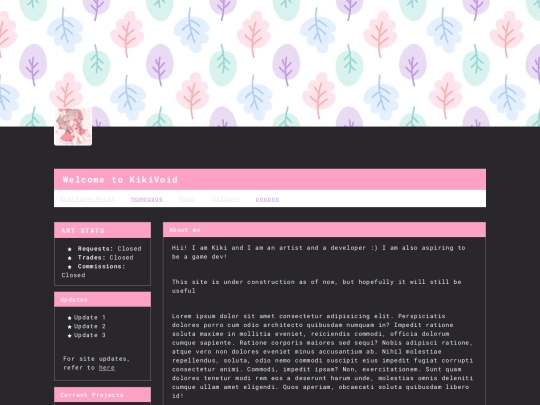The height and width of the screenshot is (405, 540).
Task: Click the star bullet beside Update 2
Action: pyautogui.click(x=70, y=326)
